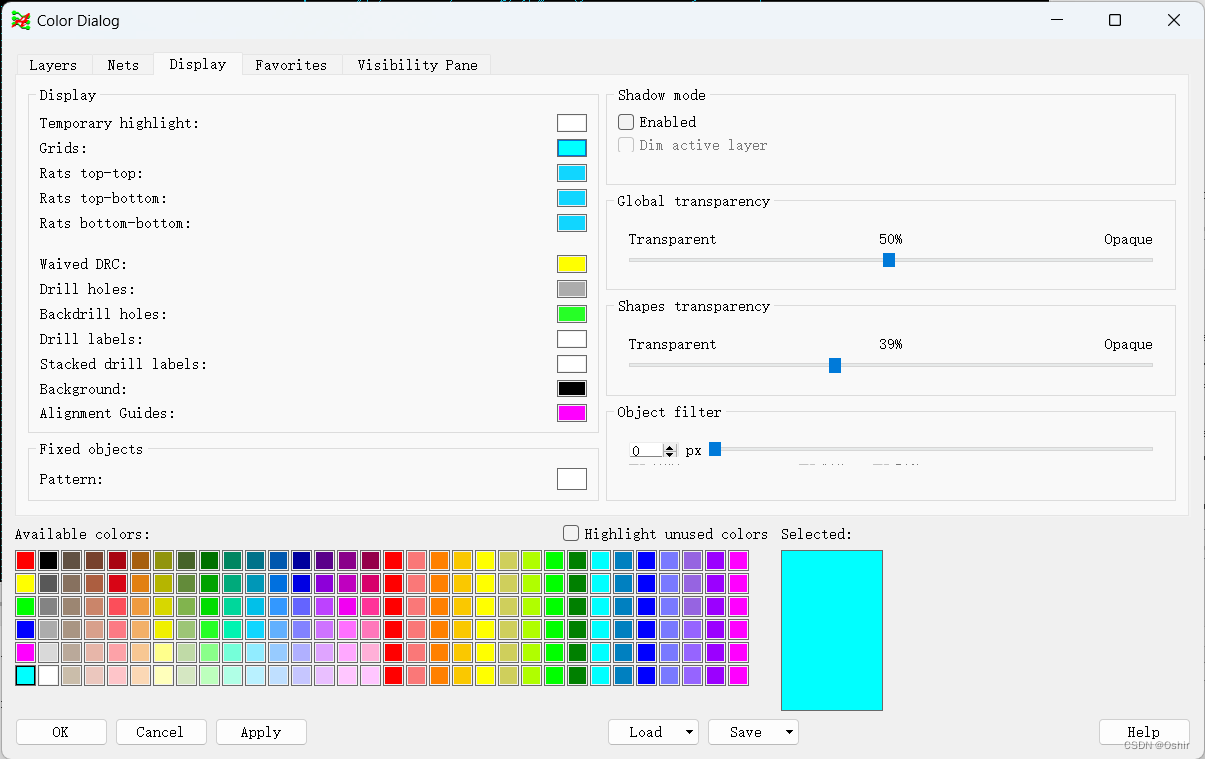Click the Fixed objects Pattern box
1205x759 pixels.
(571, 479)
